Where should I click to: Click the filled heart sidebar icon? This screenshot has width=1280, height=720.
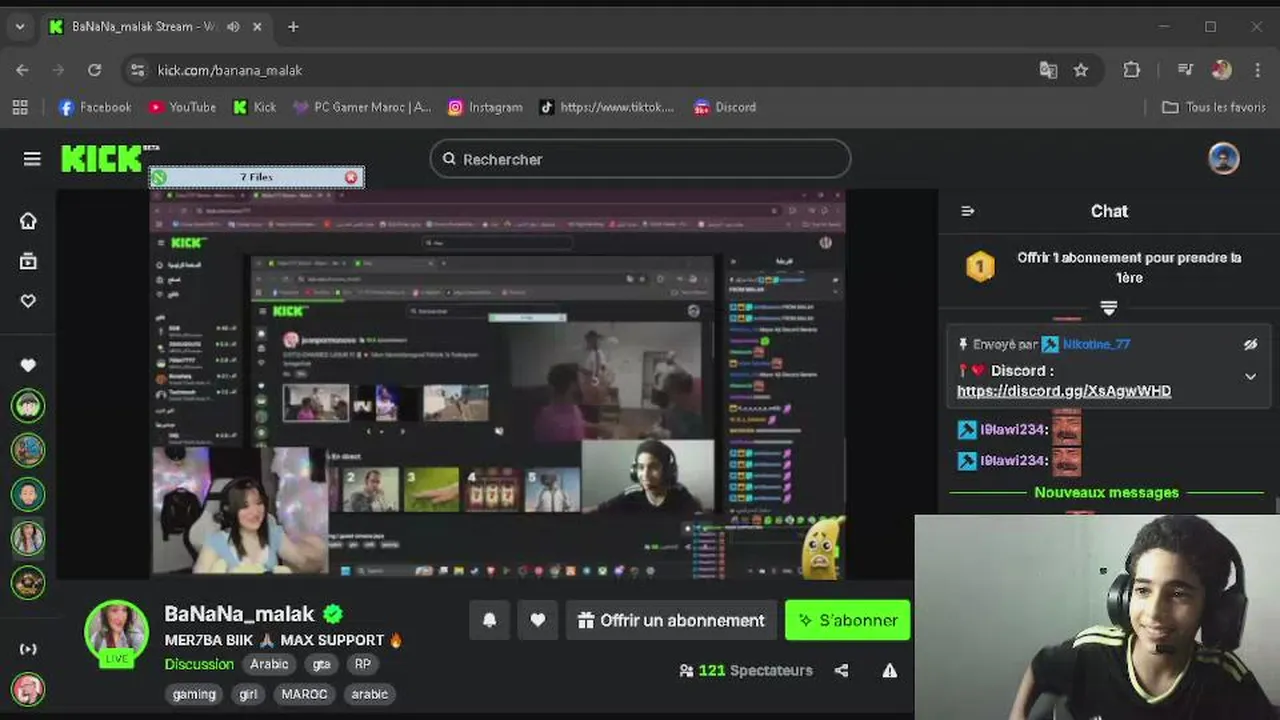(x=28, y=365)
